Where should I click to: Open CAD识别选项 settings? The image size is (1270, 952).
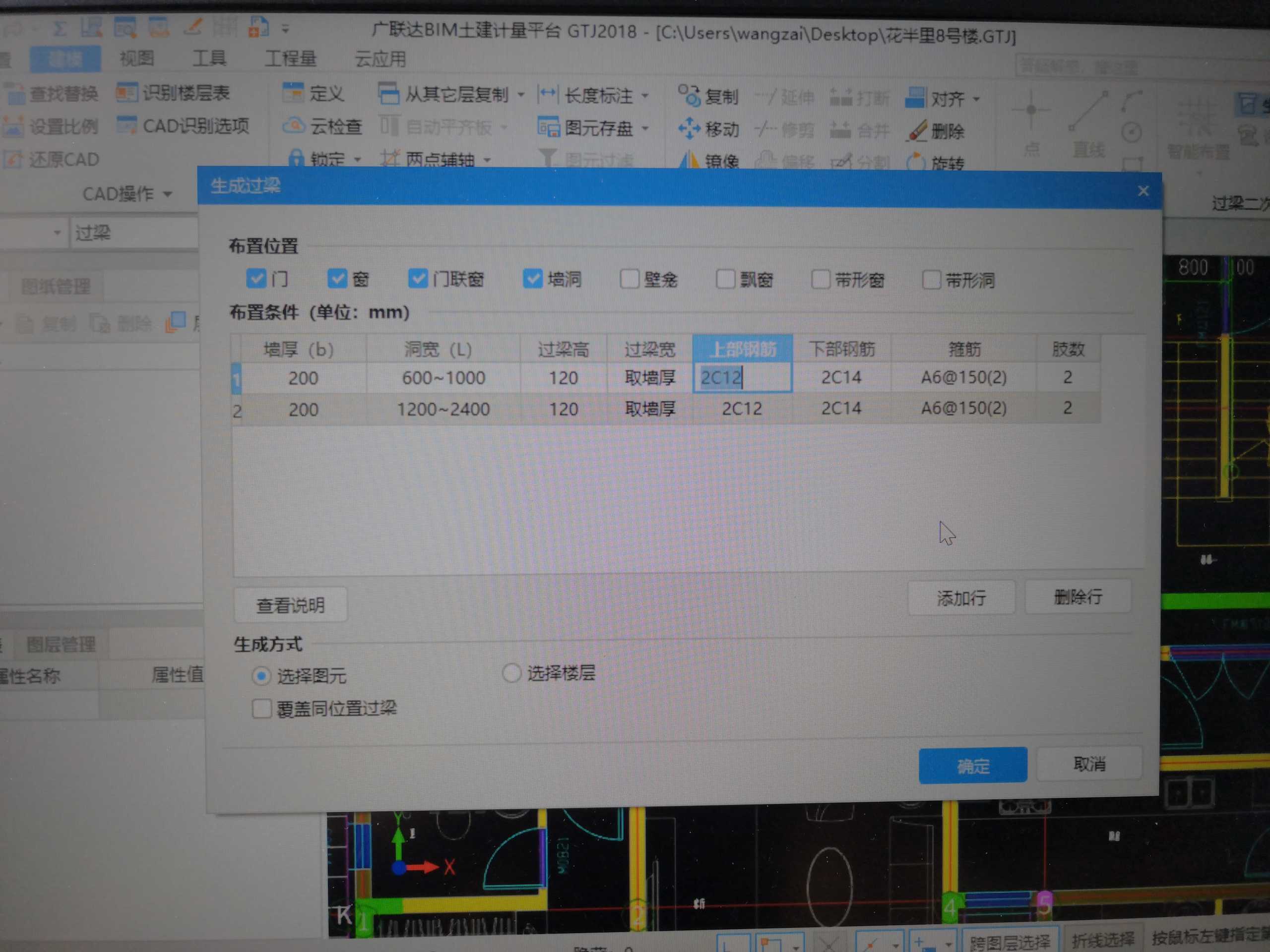tap(183, 125)
